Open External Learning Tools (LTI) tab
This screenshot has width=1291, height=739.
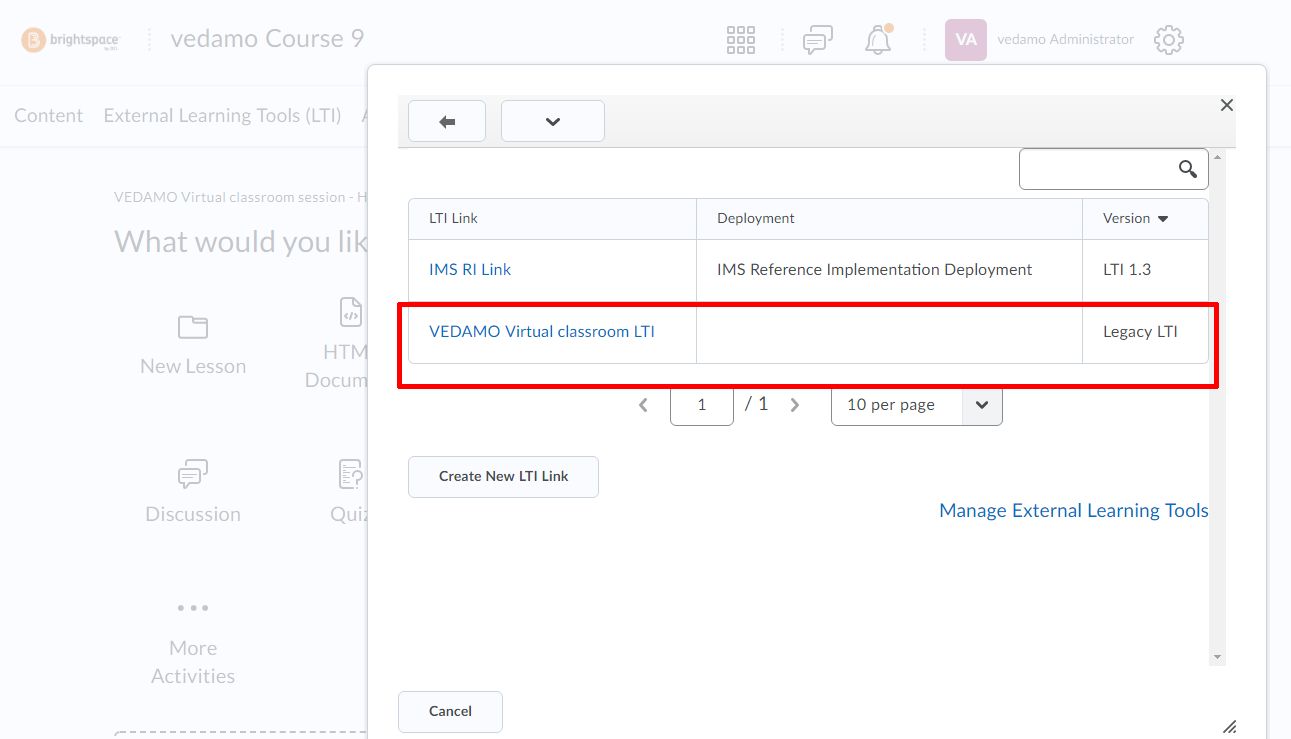tap(222, 116)
